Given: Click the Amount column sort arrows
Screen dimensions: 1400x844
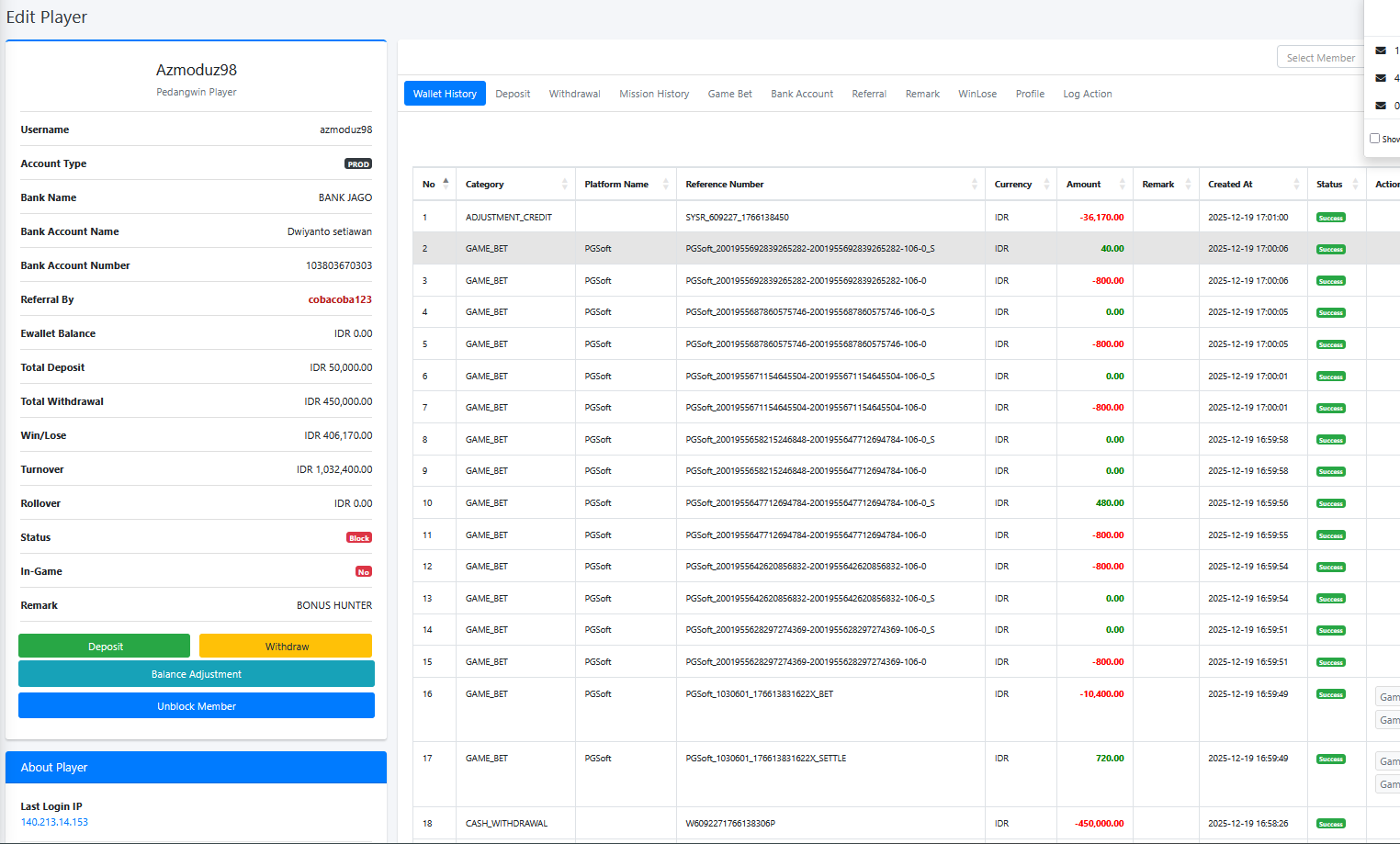Looking at the screenshot, I should (1123, 184).
